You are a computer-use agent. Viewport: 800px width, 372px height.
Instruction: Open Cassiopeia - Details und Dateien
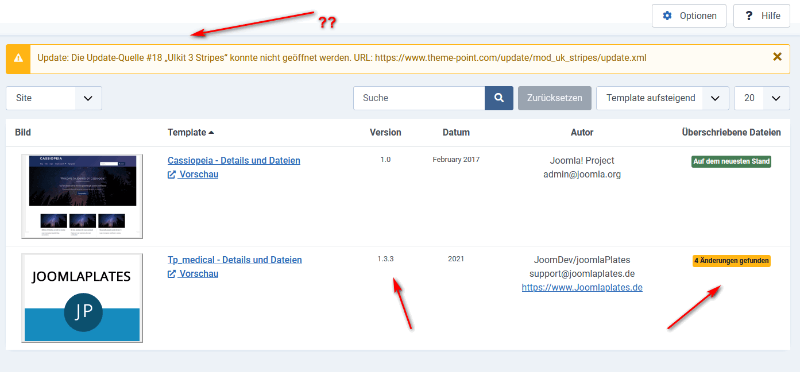234,161
